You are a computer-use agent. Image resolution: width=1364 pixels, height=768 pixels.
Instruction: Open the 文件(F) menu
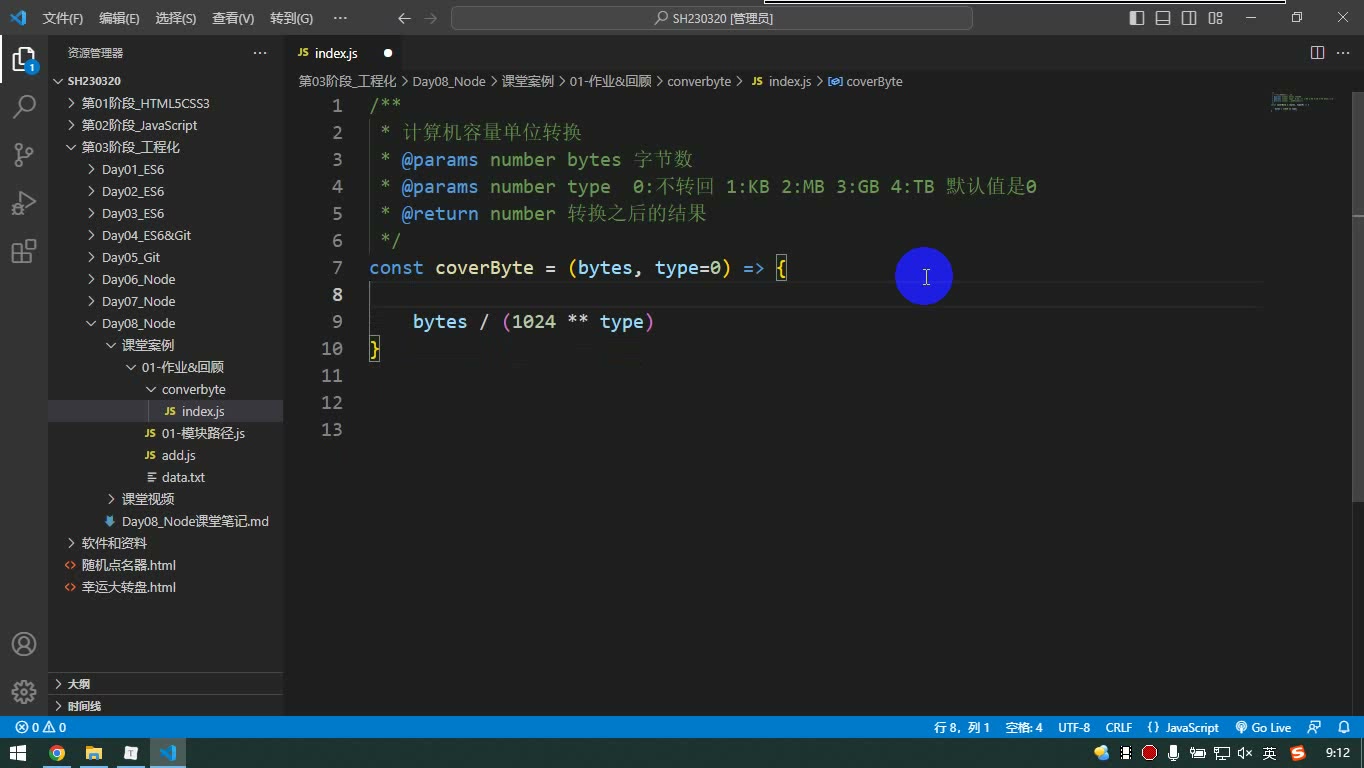(63, 18)
